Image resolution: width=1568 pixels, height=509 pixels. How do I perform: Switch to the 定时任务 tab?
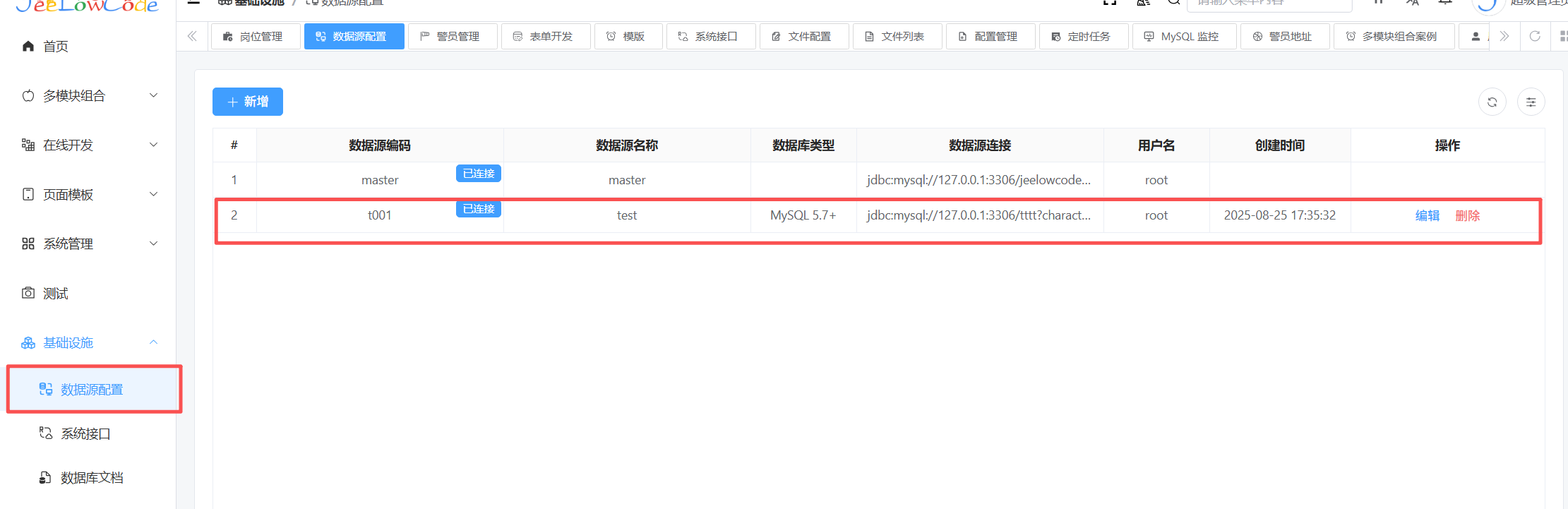[1082, 37]
